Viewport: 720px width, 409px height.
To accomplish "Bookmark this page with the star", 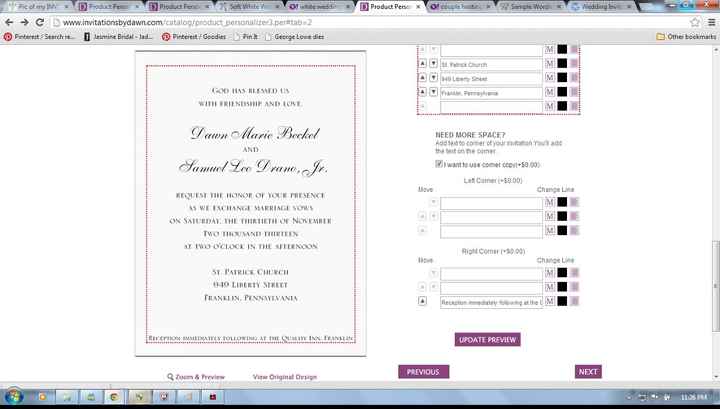I will [x=695, y=22].
